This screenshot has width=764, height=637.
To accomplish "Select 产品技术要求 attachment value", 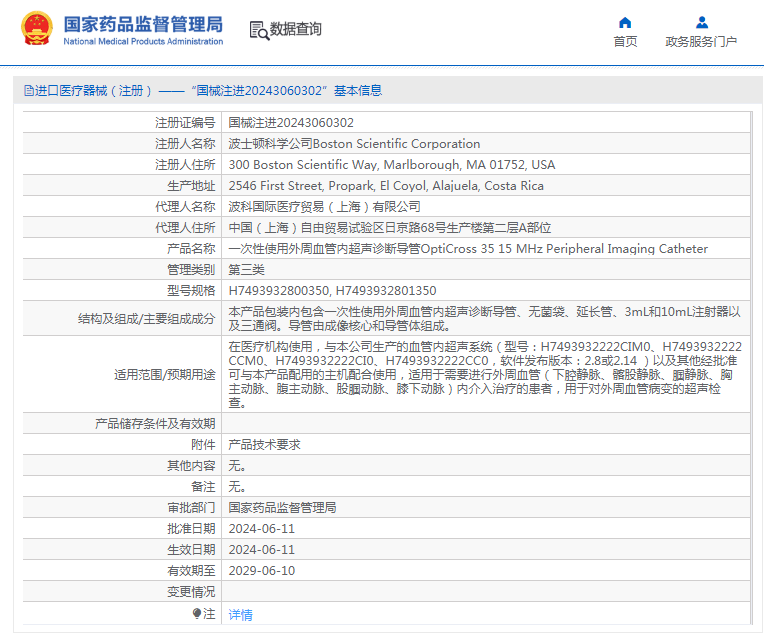I will click(265, 444).
